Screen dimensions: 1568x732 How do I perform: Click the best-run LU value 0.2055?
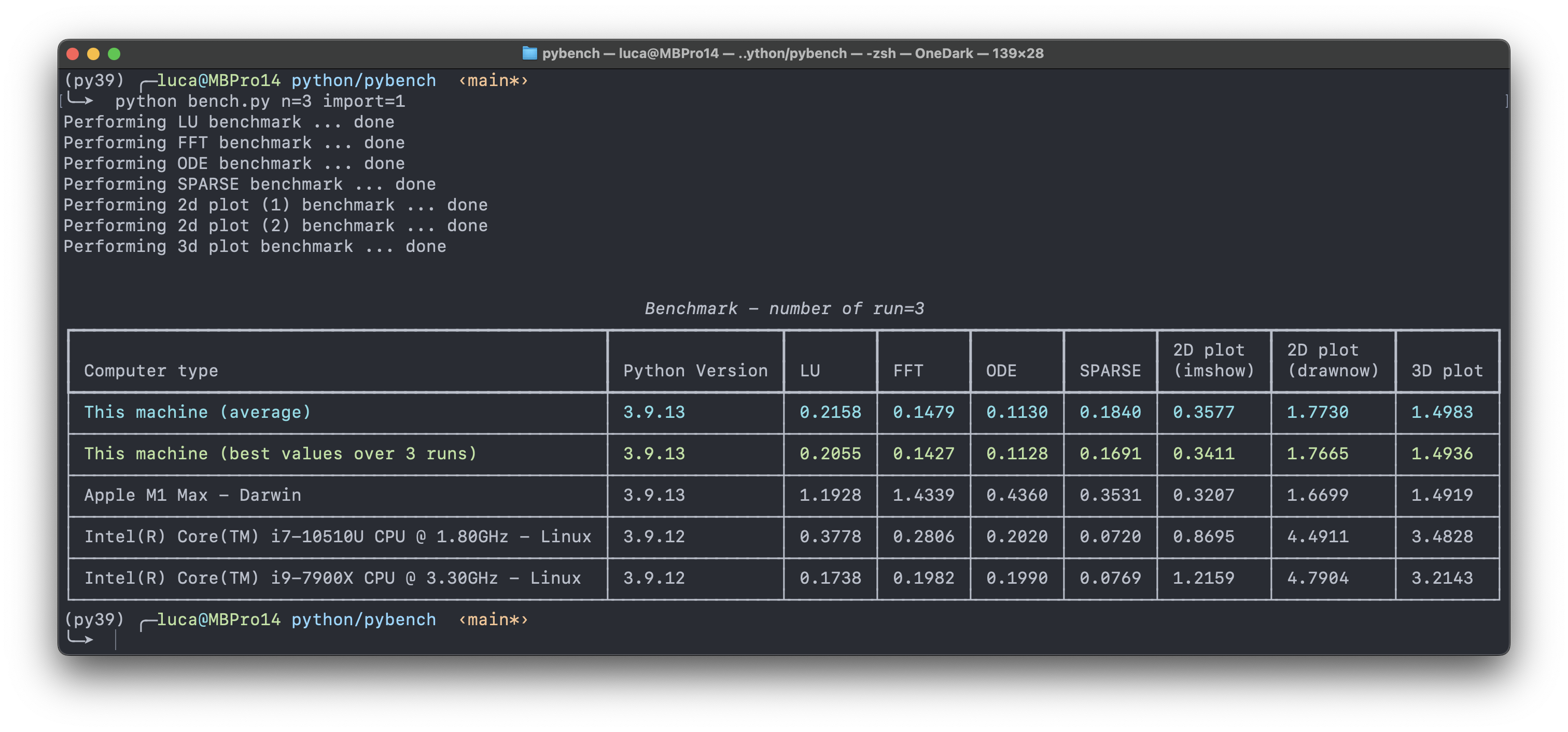tap(830, 453)
